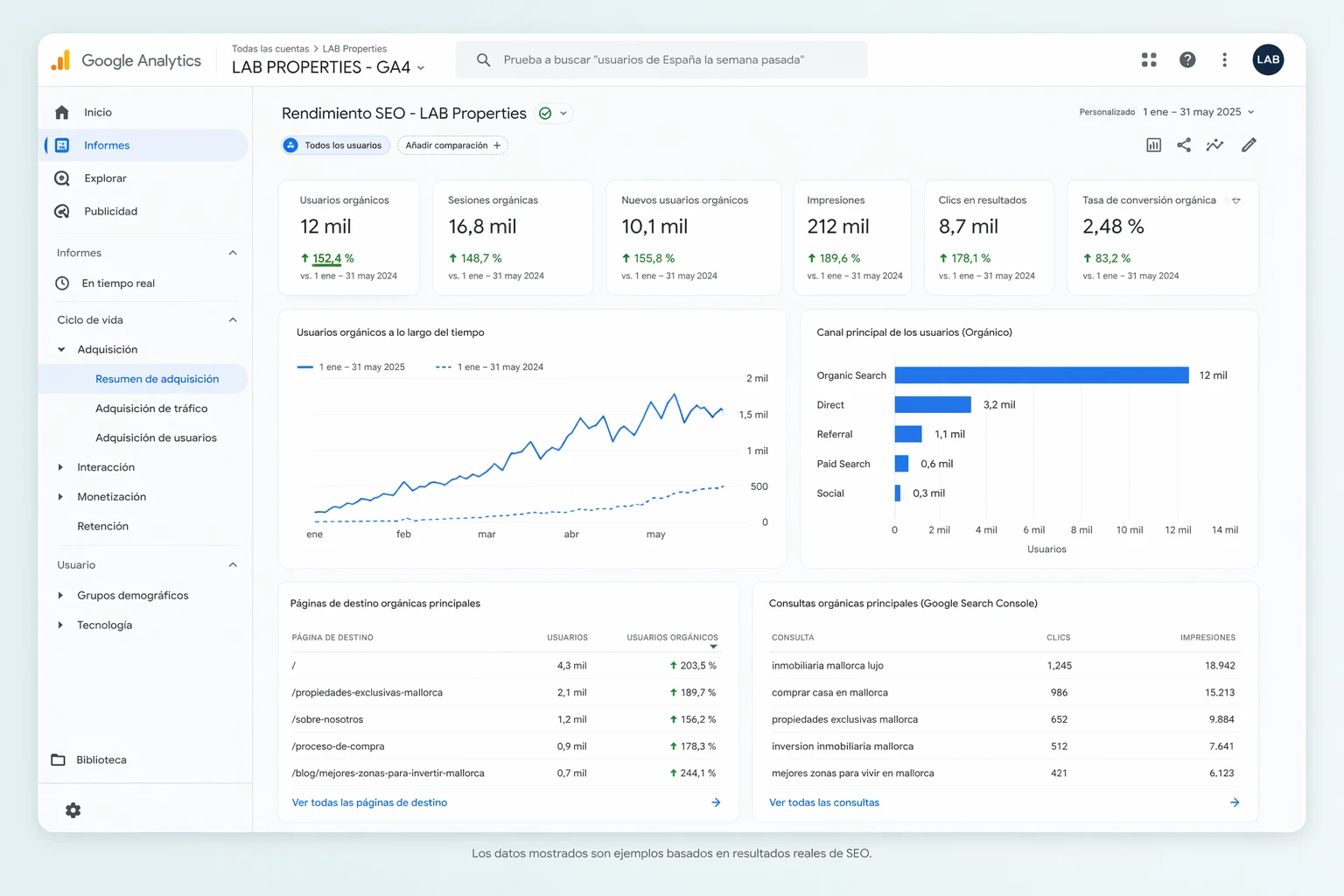
Task: Open the date range dropdown arrow
Action: coord(1251,112)
